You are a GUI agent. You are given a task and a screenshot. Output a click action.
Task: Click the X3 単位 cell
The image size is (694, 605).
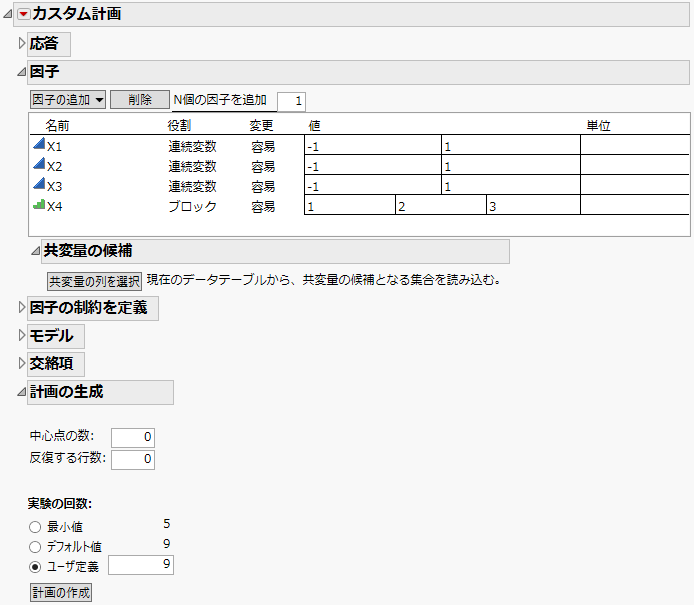(635, 185)
